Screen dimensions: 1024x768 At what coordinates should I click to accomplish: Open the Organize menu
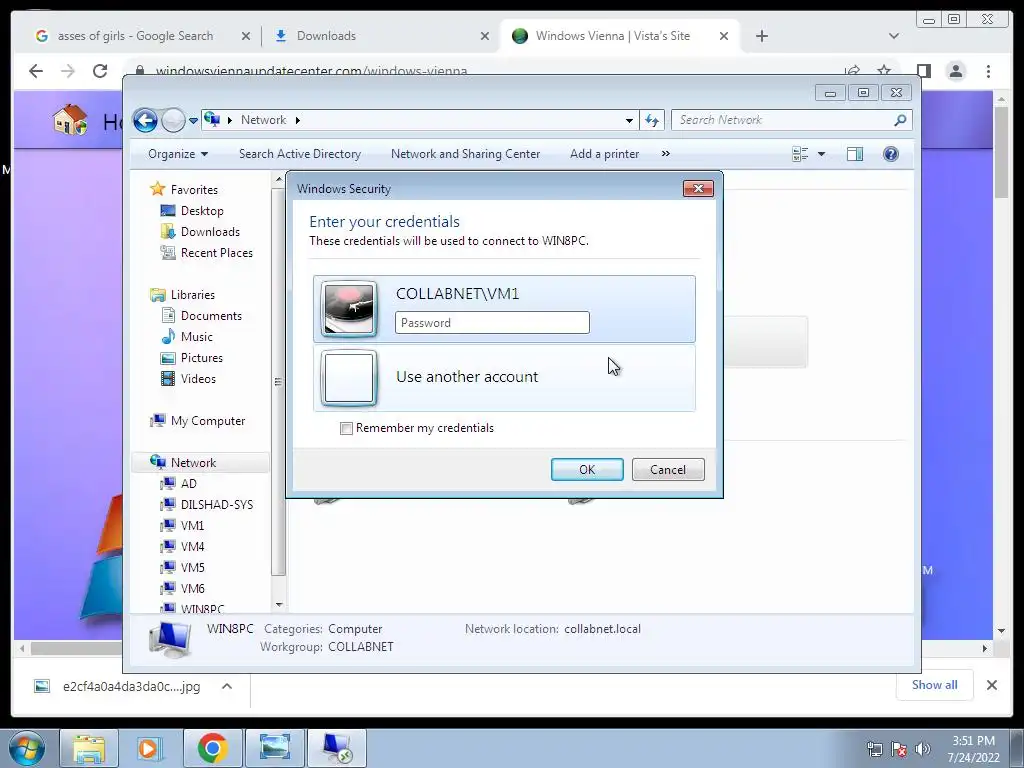178,154
